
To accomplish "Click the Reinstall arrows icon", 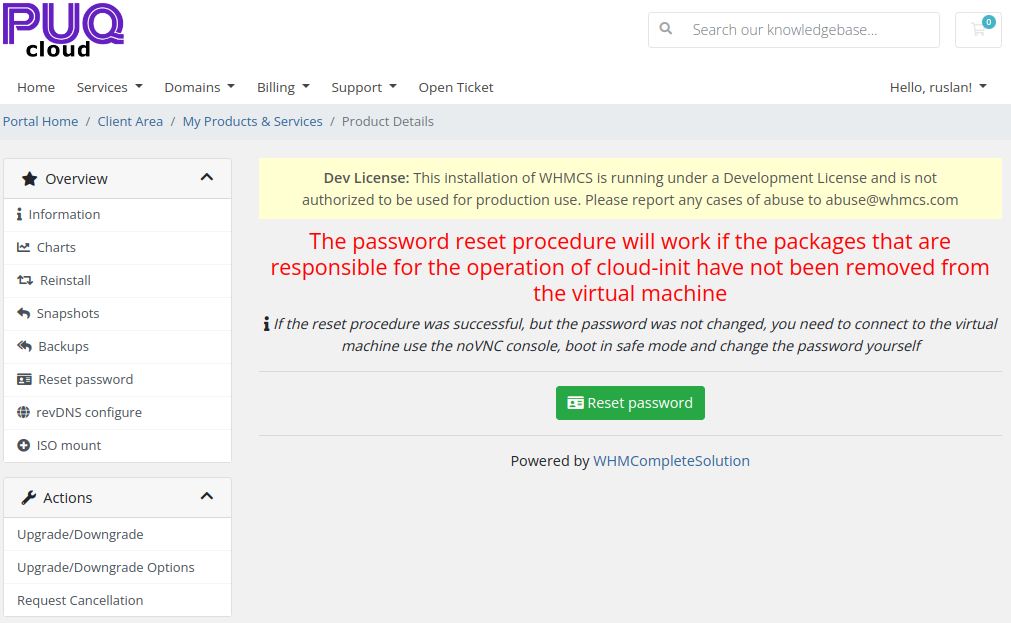I will 25,281.
